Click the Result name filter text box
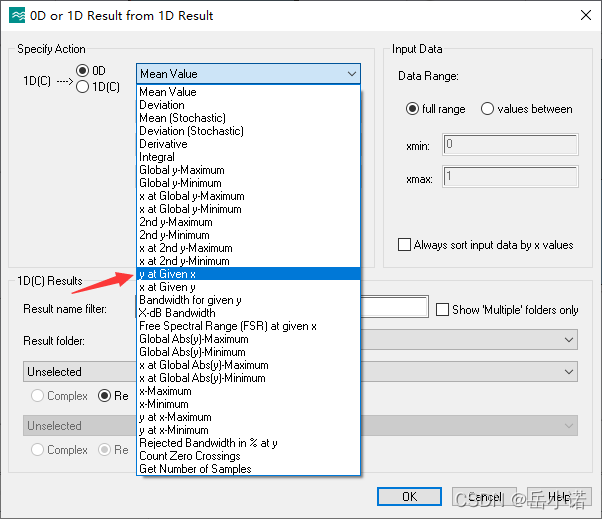 (395, 306)
